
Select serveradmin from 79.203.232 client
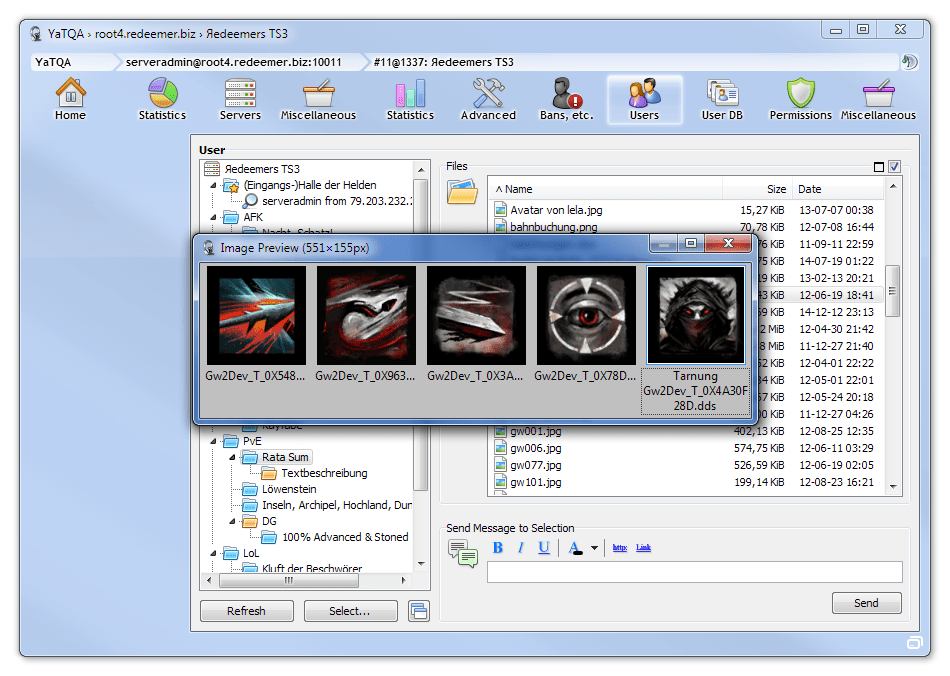tap(337, 201)
